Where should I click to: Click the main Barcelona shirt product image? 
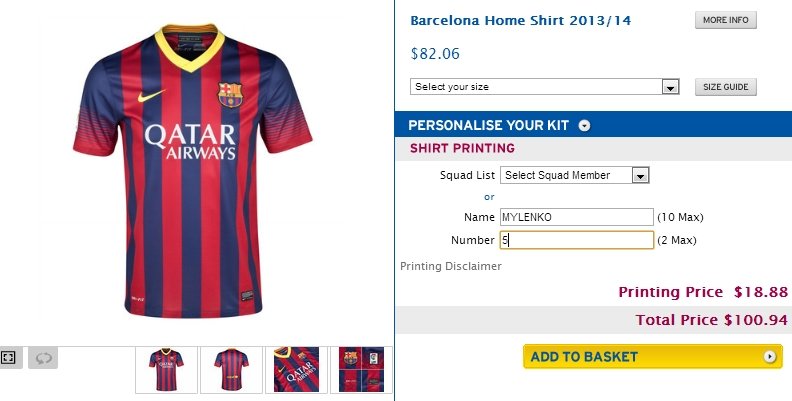click(192, 170)
